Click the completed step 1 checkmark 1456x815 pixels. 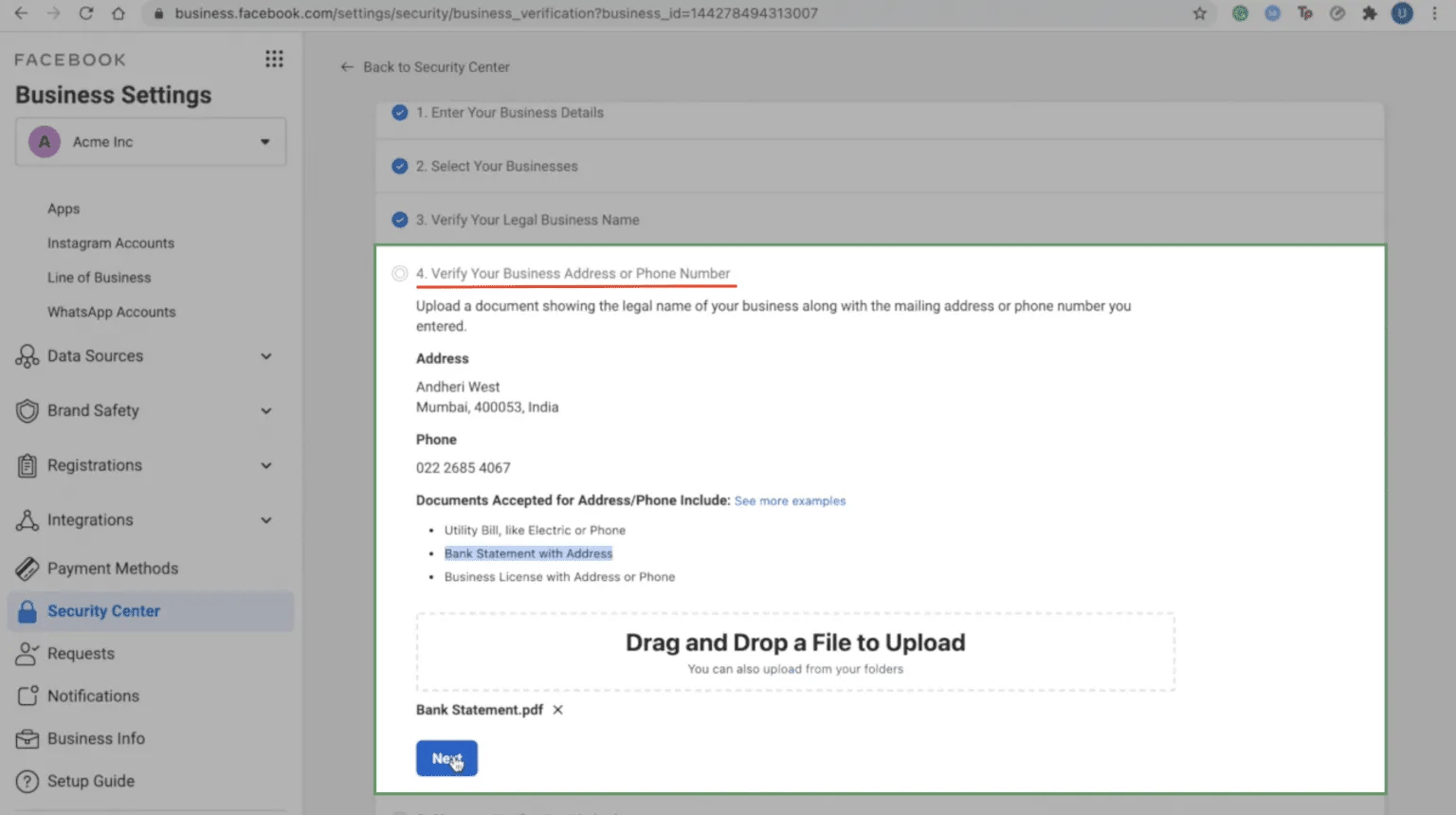coord(400,113)
